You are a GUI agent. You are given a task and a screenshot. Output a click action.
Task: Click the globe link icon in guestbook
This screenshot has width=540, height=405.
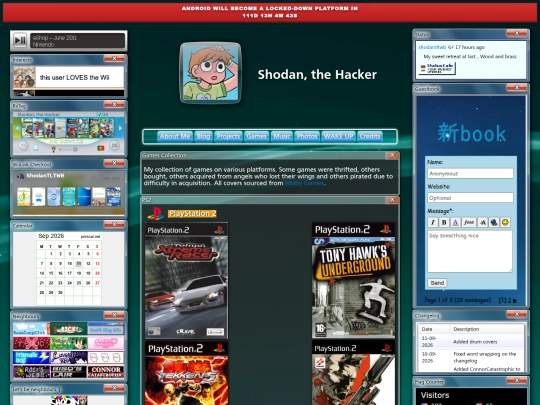point(494,222)
